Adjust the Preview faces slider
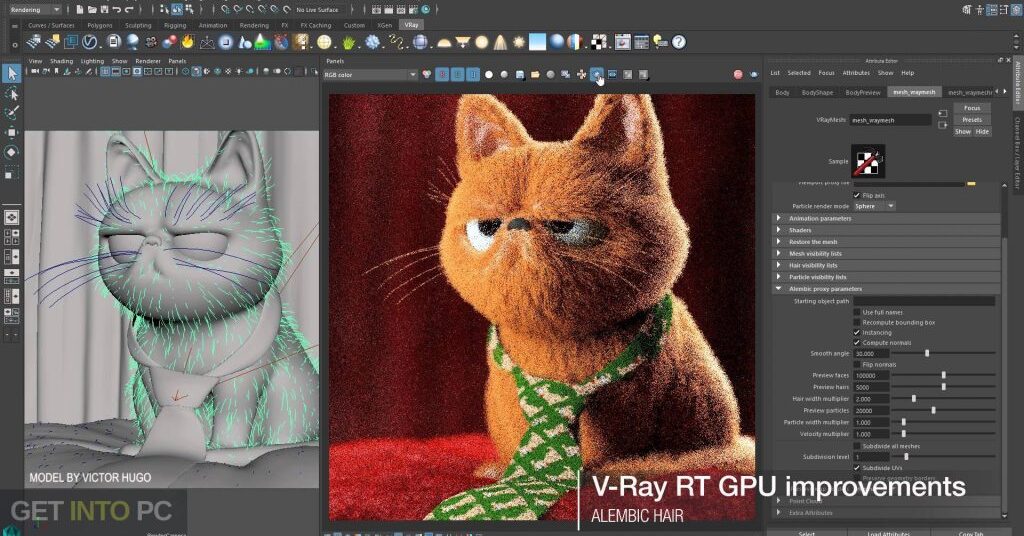Viewport: 1024px width, 536px height. 944,375
